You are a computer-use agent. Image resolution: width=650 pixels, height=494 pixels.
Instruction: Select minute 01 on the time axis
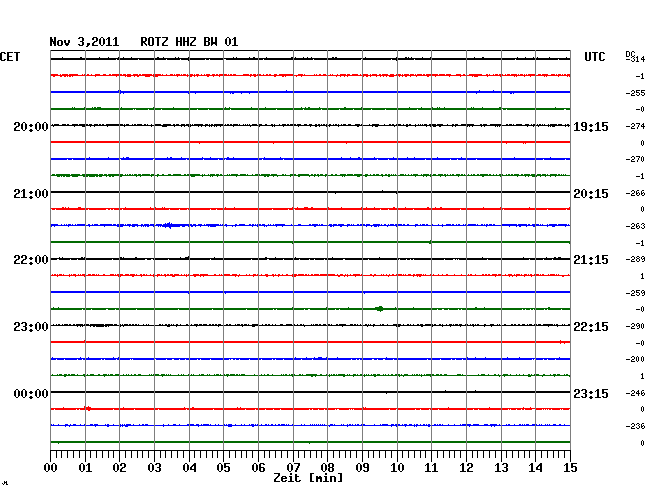85,468
